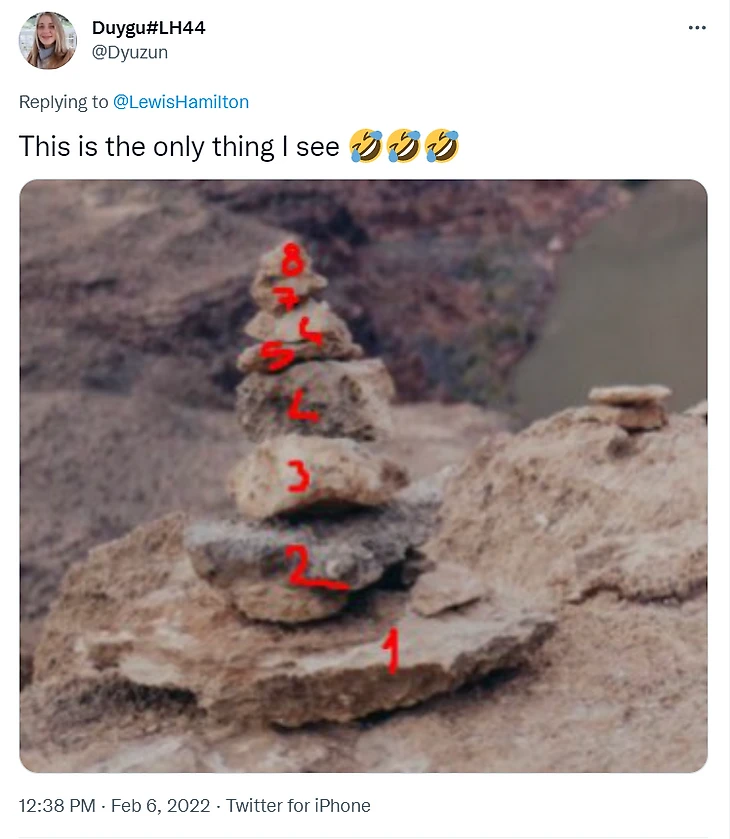This screenshot has width=730, height=839.
Task: Click the first laughing emoji in the tweet
Action: point(366,147)
